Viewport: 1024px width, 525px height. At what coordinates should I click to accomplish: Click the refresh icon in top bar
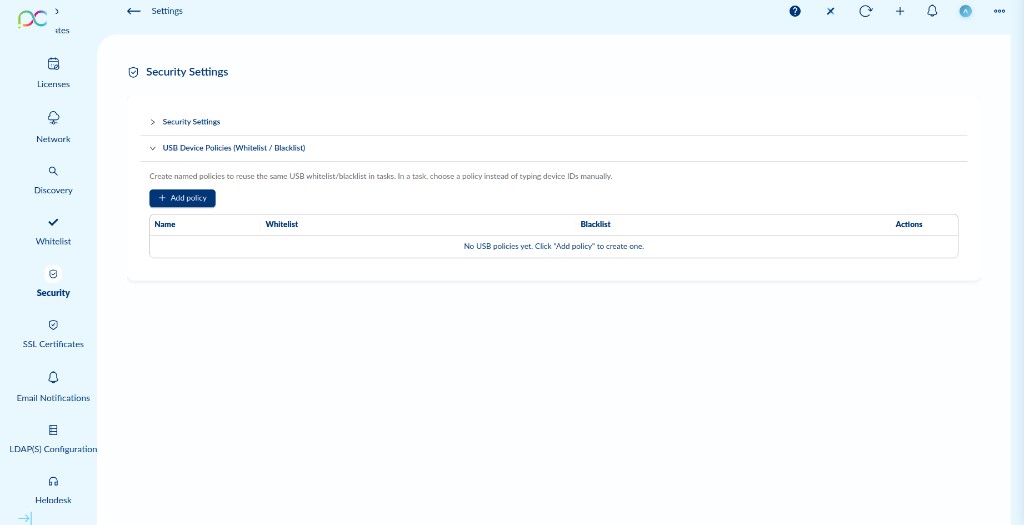tap(865, 11)
